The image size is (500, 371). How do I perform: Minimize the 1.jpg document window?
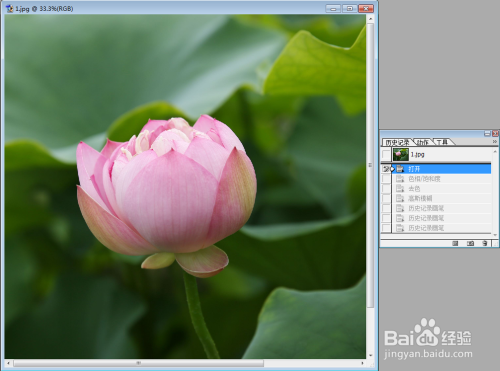pyautogui.click(x=333, y=9)
